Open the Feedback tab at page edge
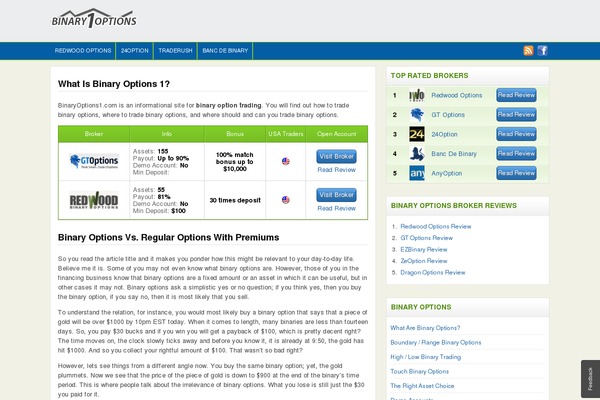The height and width of the screenshot is (400, 600). coord(590,379)
